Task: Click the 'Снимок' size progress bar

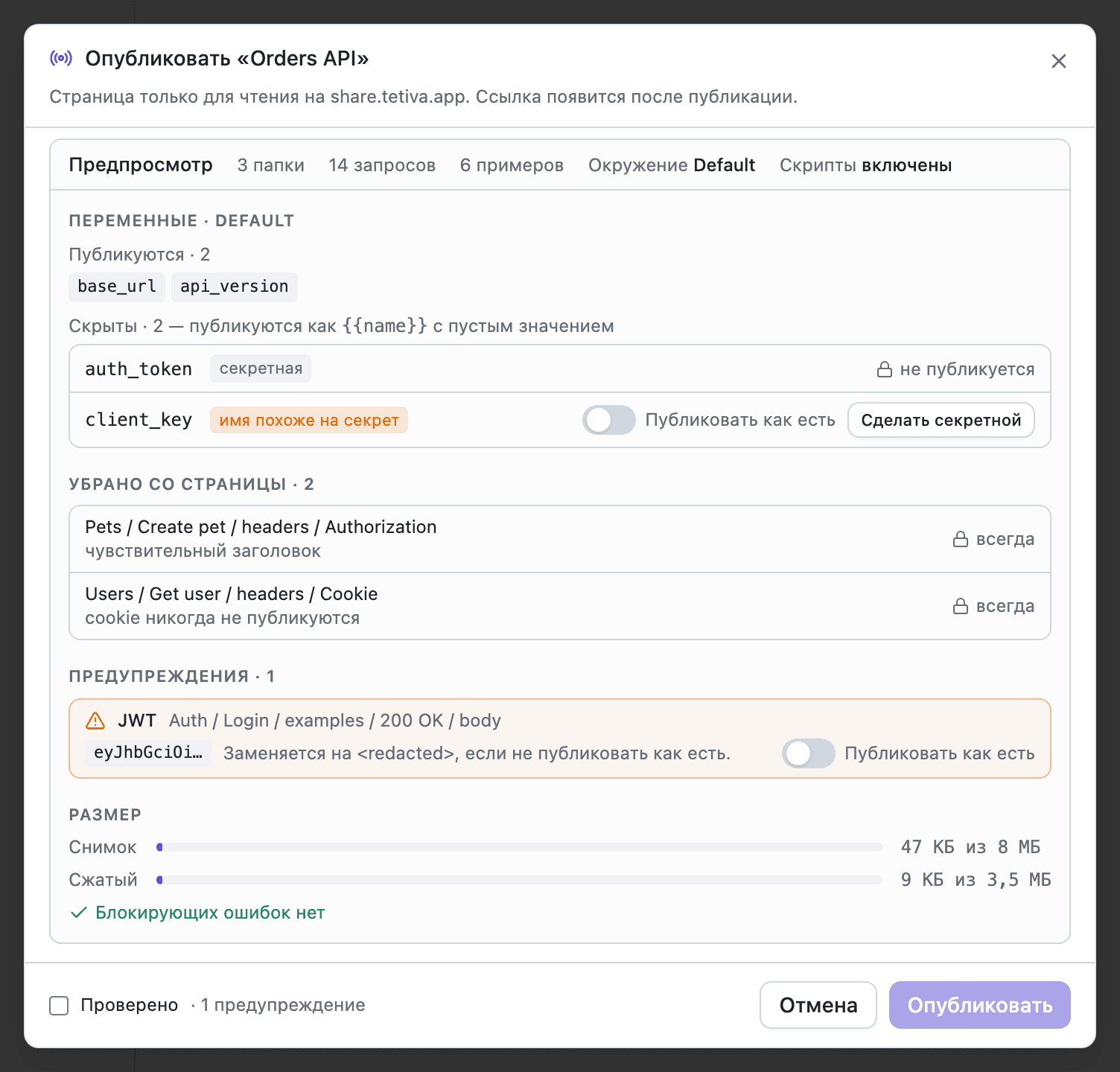Action: (520, 847)
